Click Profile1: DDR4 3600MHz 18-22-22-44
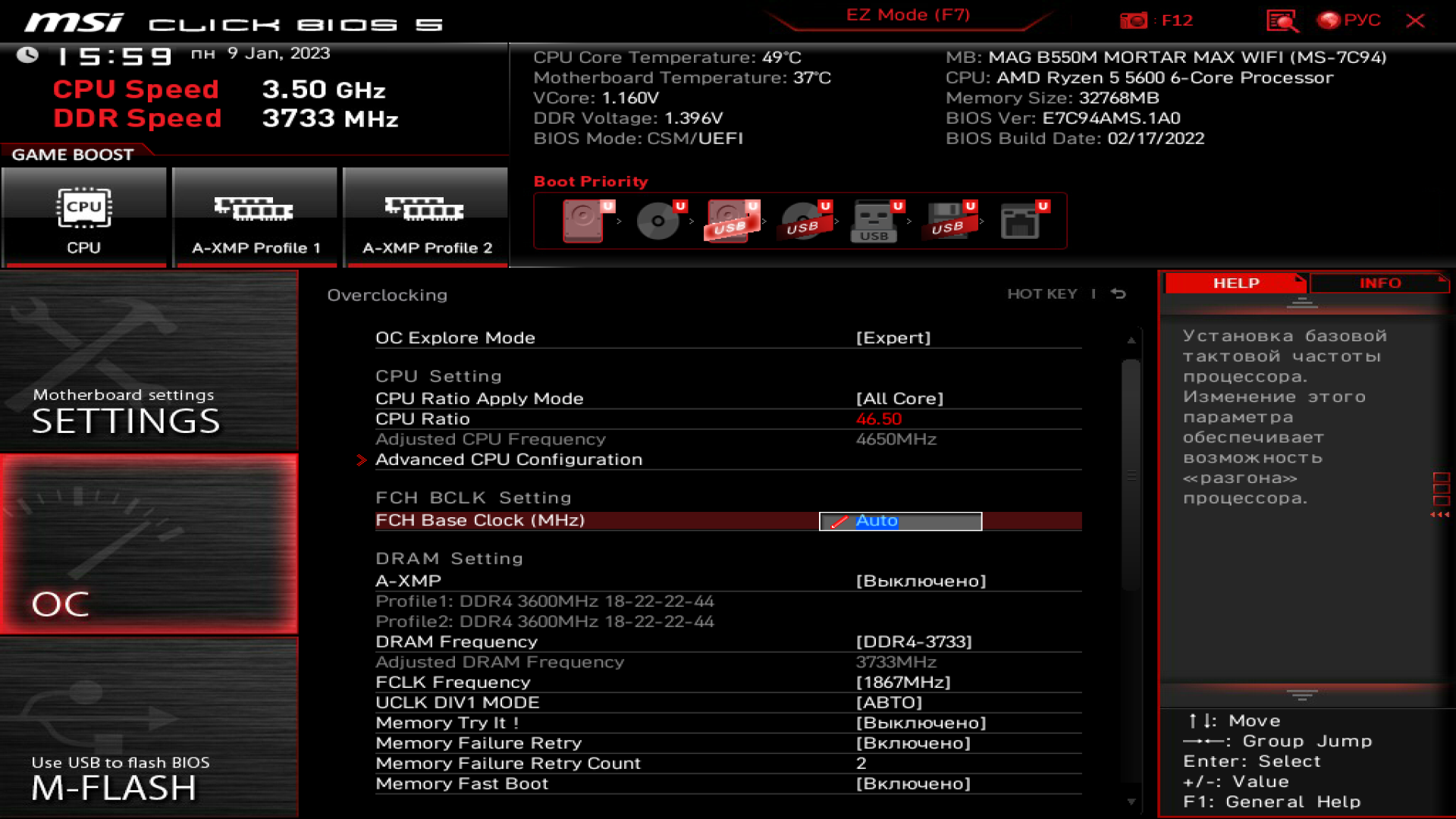The width and height of the screenshot is (1456, 819). [x=544, y=601]
